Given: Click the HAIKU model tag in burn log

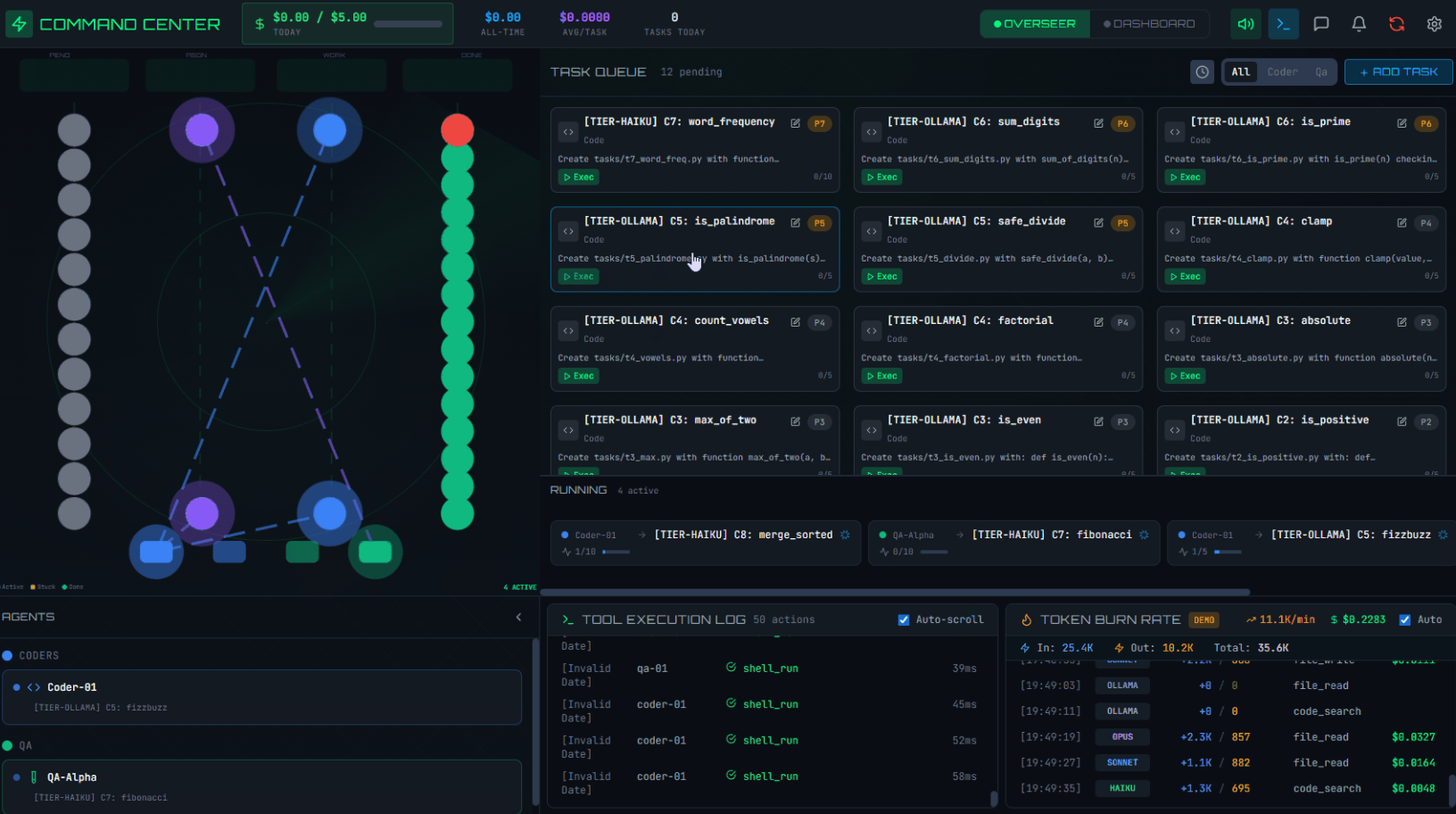Looking at the screenshot, I should click(x=1122, y=789).
